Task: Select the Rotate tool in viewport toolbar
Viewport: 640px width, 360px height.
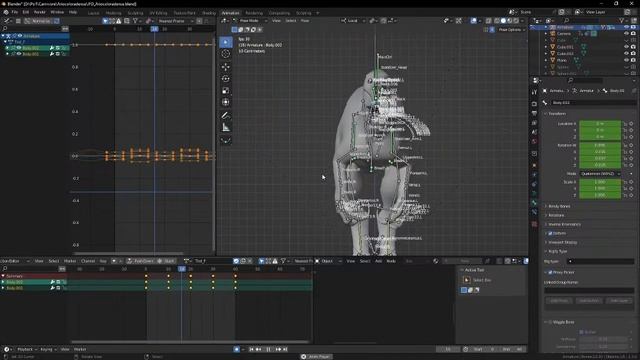Action: (226, 79)
